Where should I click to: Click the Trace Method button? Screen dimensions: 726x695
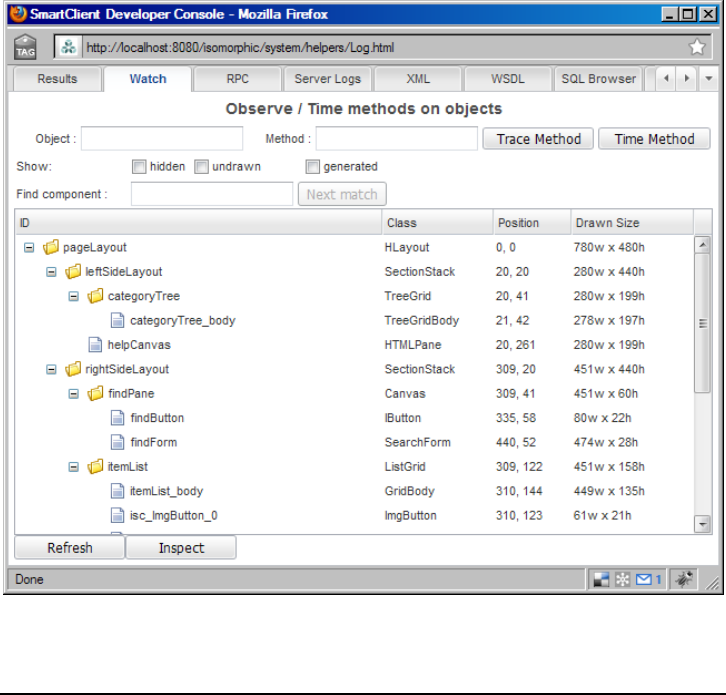[x=538, y=139]
